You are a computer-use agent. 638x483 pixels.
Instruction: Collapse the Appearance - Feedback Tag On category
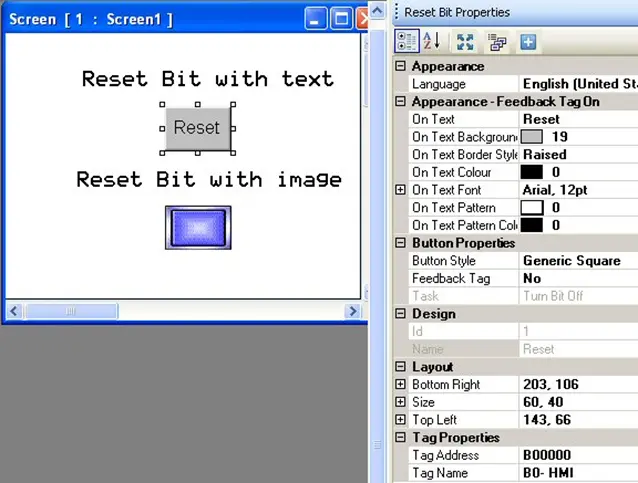pos(400,101)
